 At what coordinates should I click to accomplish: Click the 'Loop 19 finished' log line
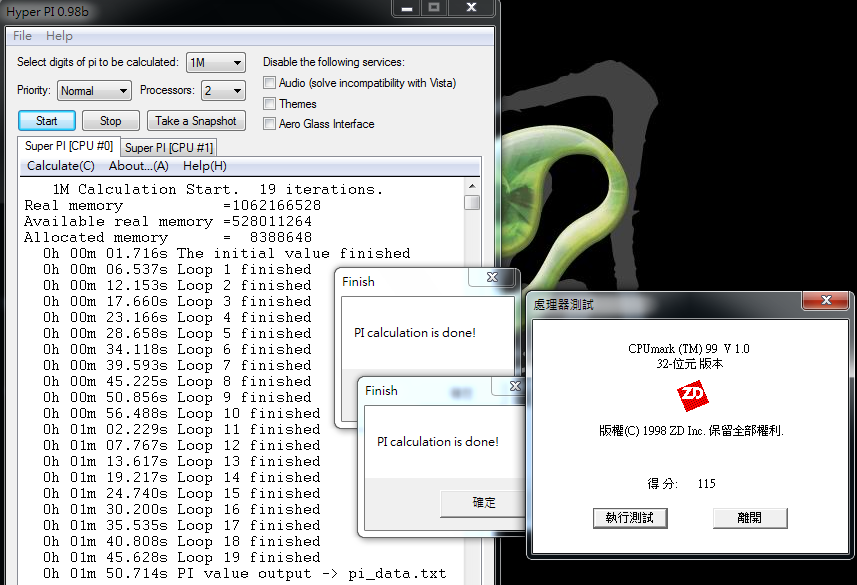[x=182, y=557]
